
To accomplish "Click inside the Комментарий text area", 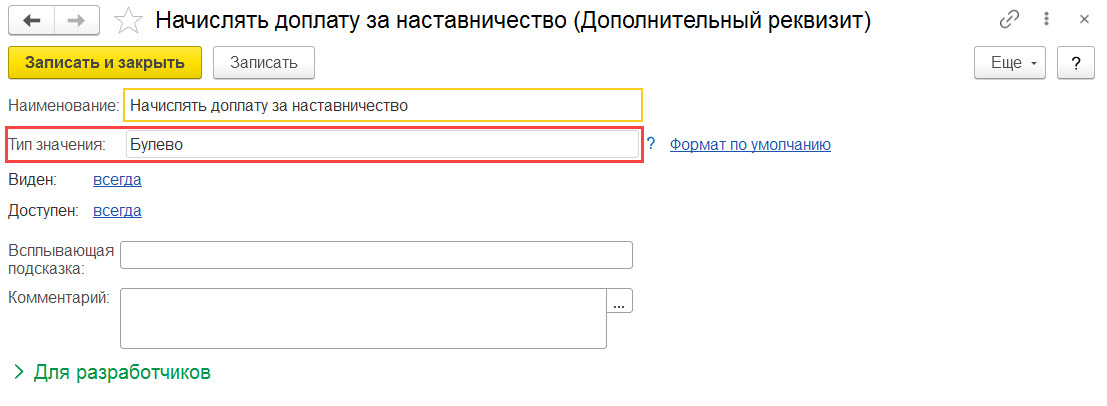I will (x=363, y=318).
